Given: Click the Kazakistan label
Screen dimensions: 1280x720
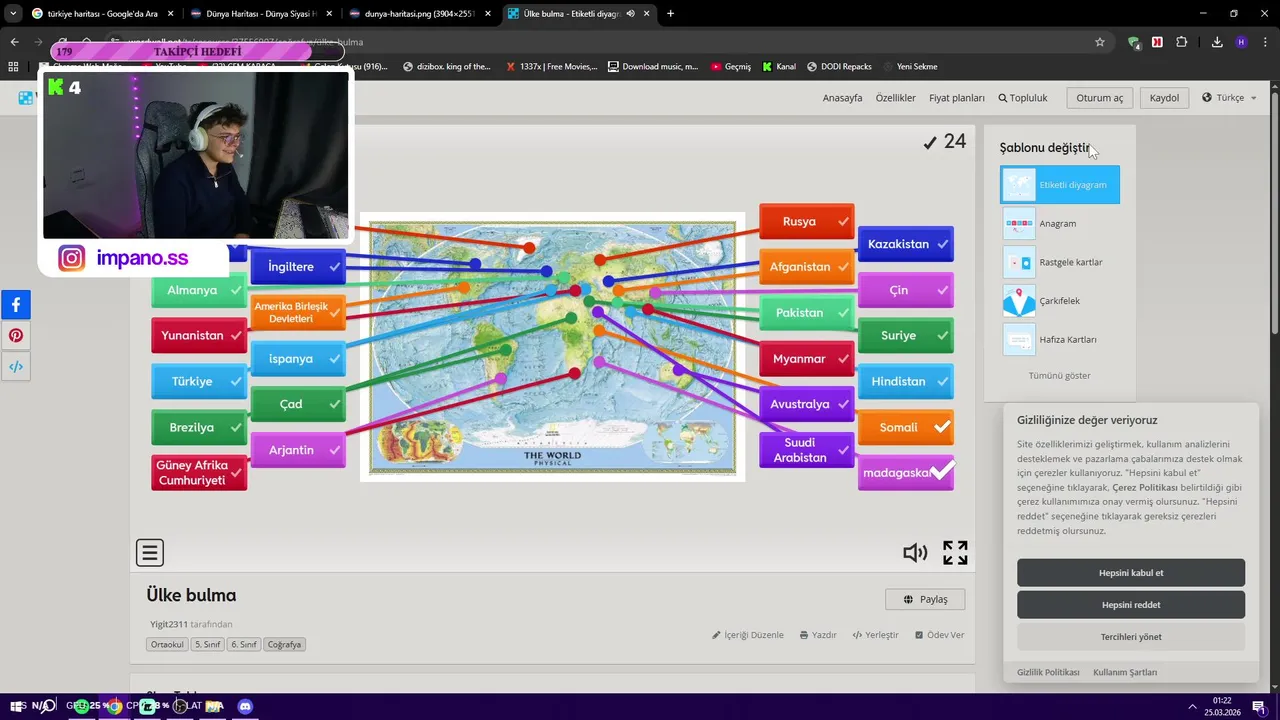Looking at the screenshot, I should (905, 244).
